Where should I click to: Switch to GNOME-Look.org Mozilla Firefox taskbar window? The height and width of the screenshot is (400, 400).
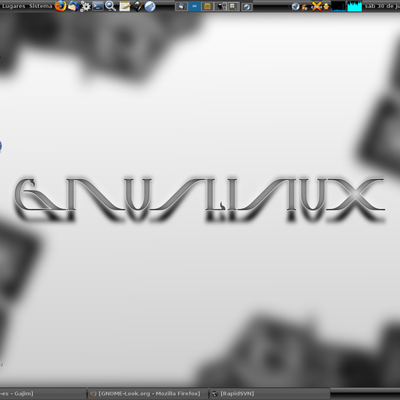click(x=148, y=394)
